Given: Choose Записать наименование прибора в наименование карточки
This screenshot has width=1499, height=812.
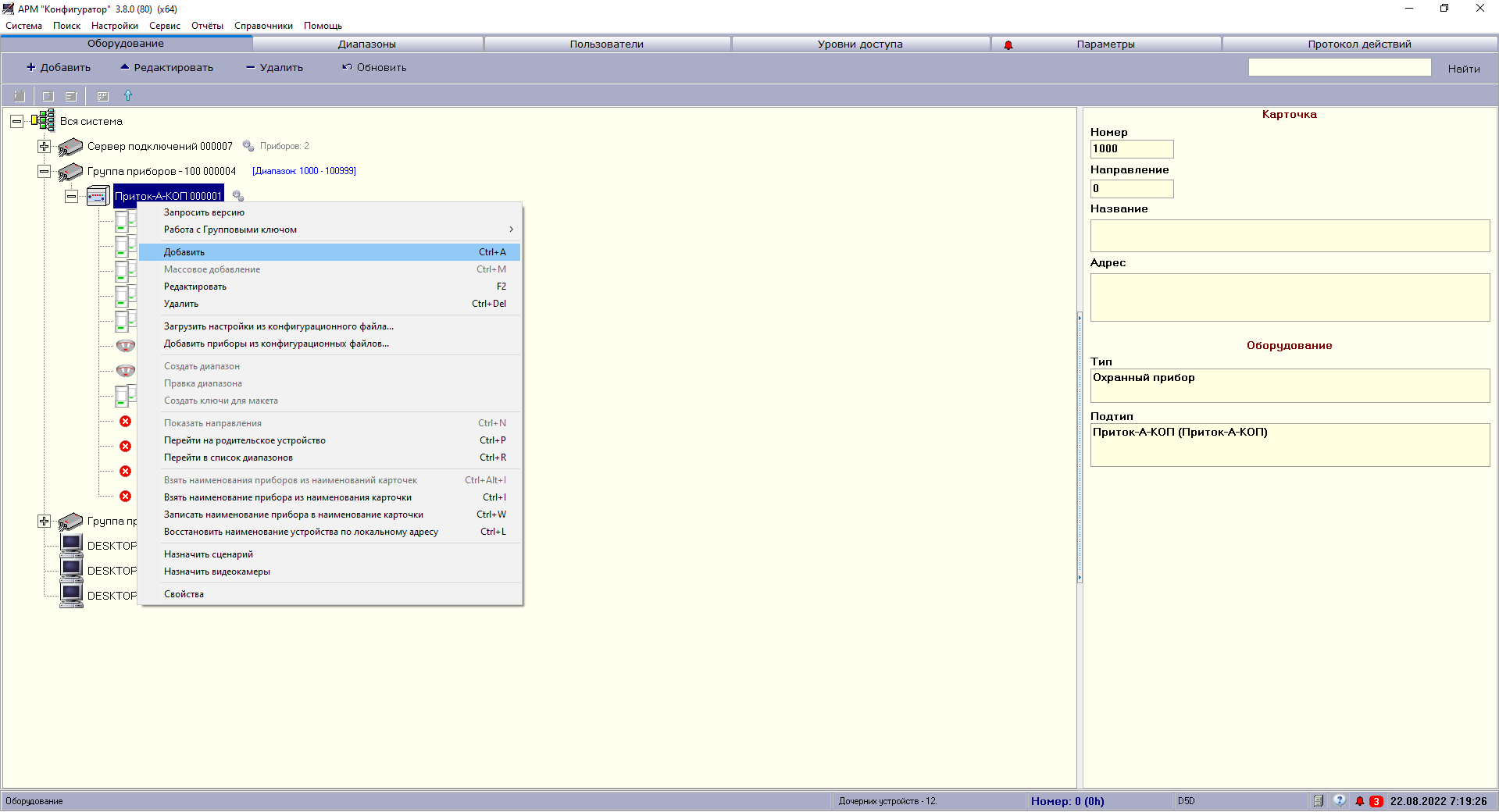Looking at the screenshot, I should tap(330, 515).
